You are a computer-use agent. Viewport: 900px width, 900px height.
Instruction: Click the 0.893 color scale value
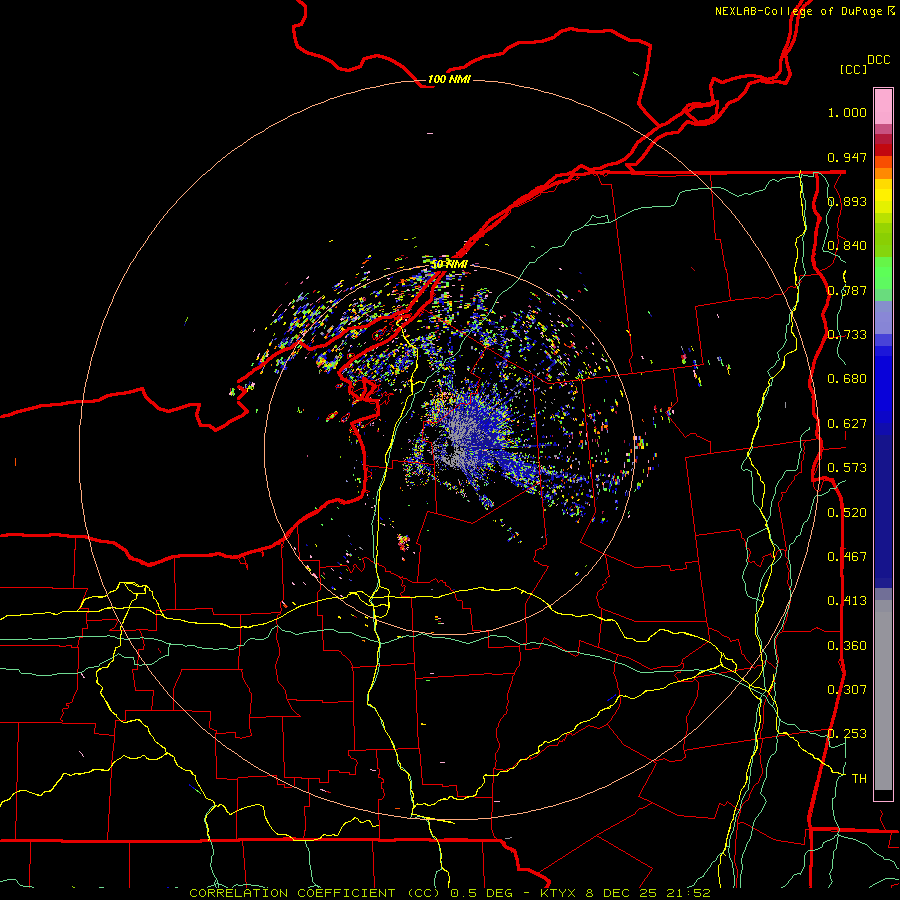point(847,201)
